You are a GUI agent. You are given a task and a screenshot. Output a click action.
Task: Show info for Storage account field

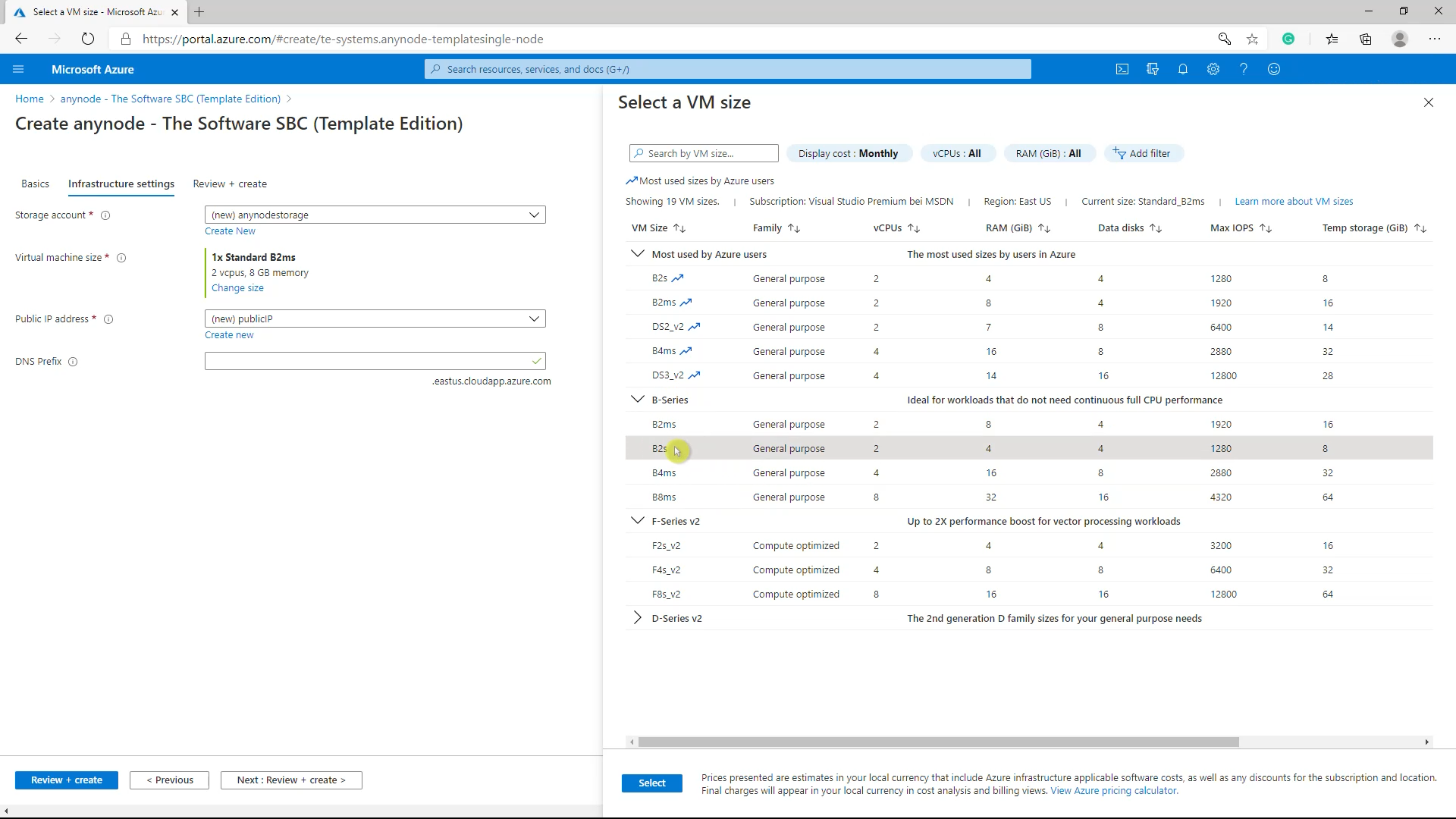coord(105,215)
